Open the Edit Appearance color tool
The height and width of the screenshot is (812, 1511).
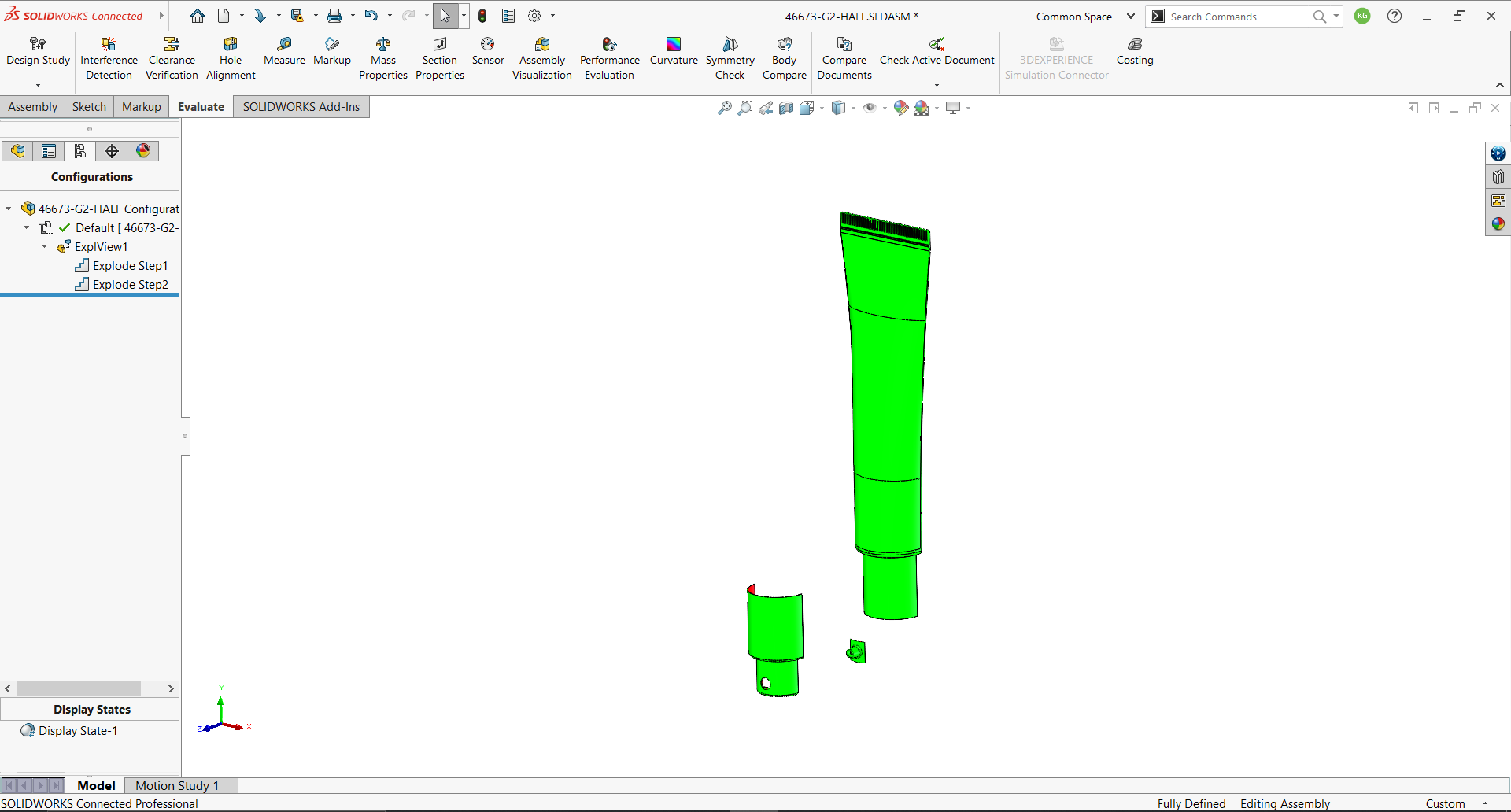901,108
